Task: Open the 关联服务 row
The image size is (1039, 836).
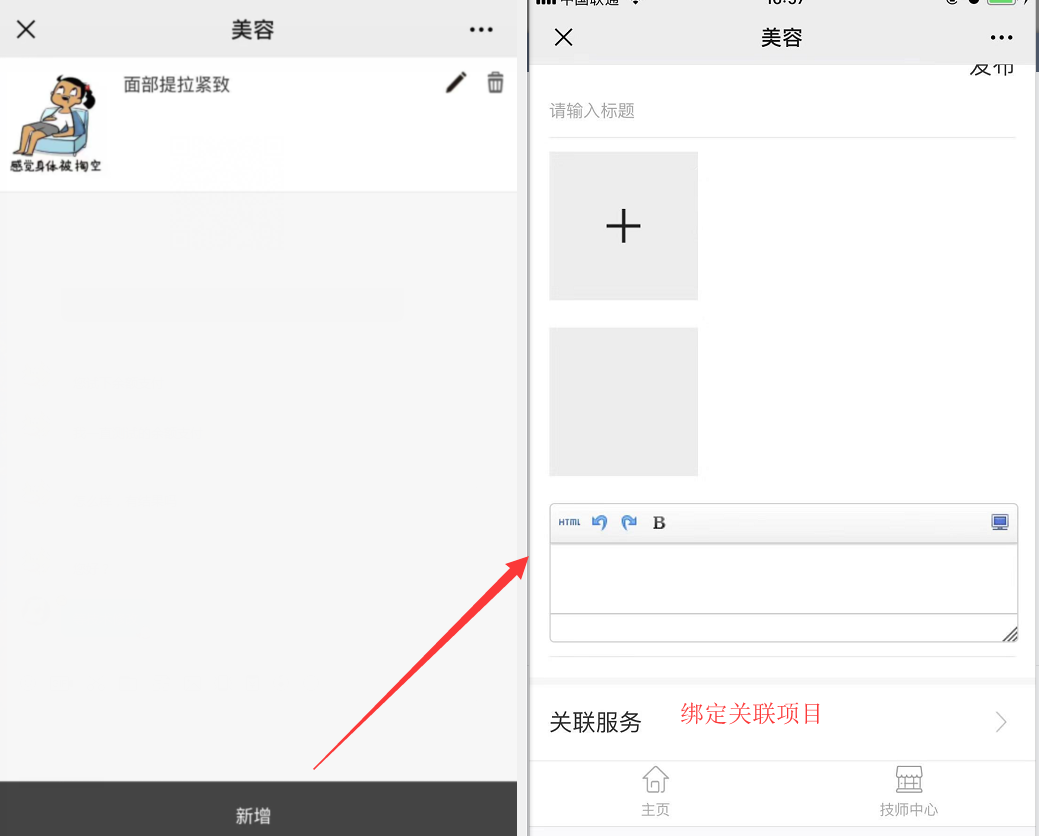Action: pos(783,722)
